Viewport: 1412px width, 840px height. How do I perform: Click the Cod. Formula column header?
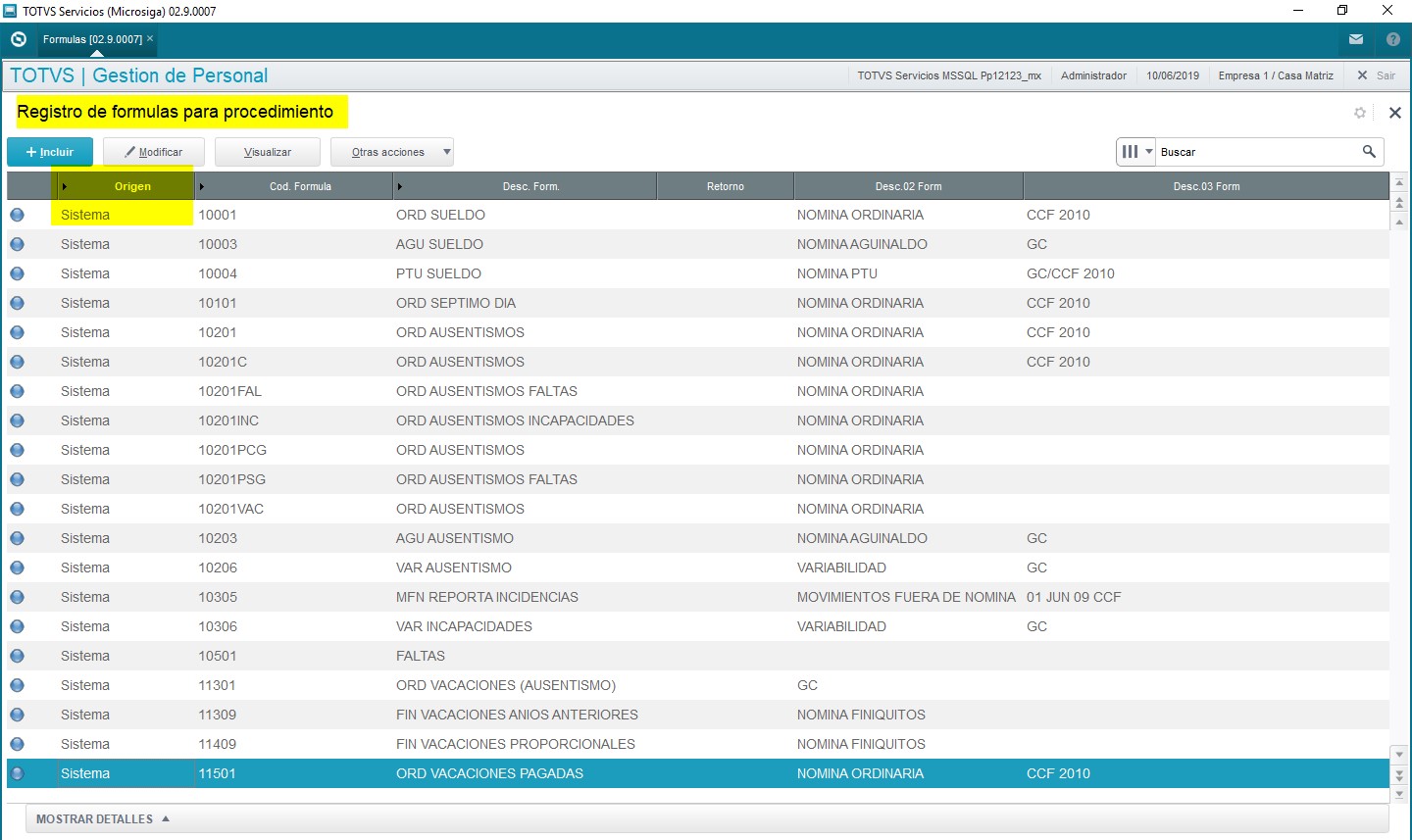point(300,186)
